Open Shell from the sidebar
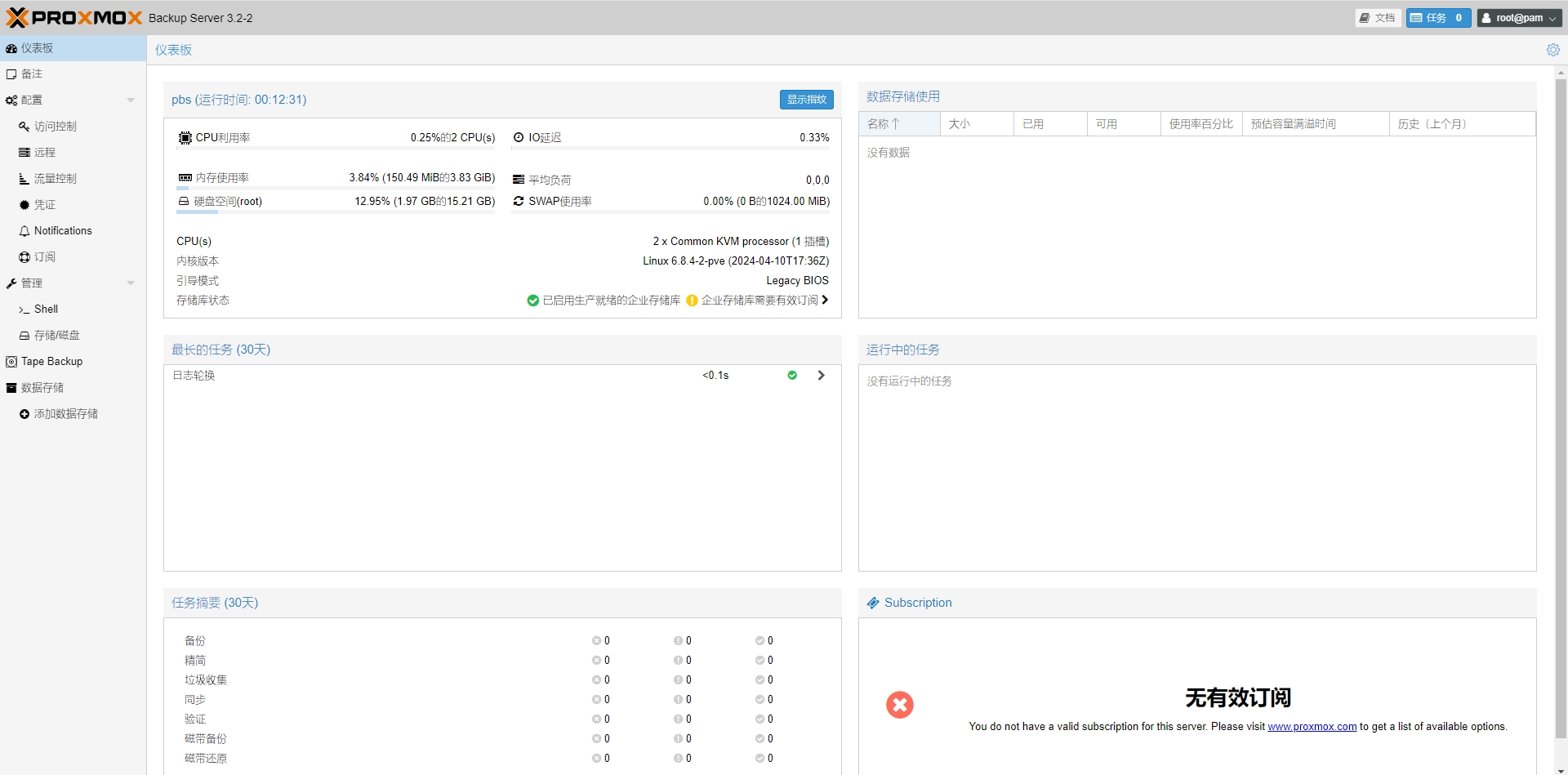 coord(46,310)
